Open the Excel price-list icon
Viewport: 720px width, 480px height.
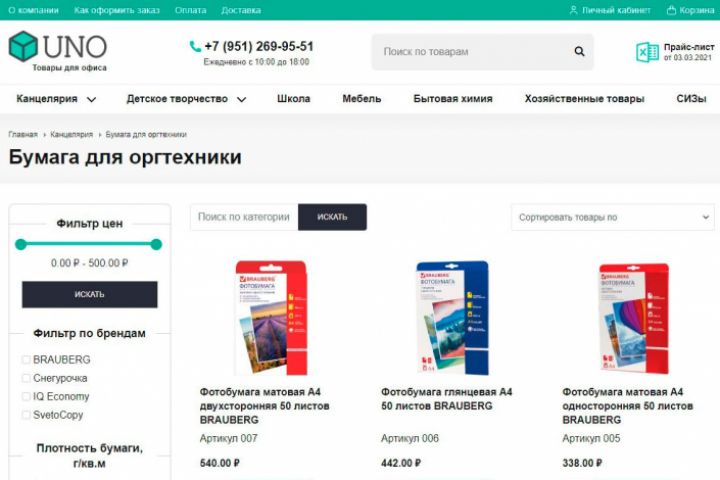tap(647, 52)
